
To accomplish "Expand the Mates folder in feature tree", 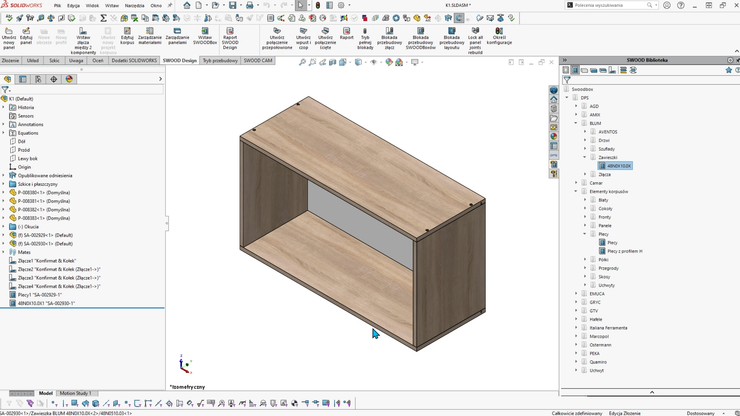I will point(4,252).
